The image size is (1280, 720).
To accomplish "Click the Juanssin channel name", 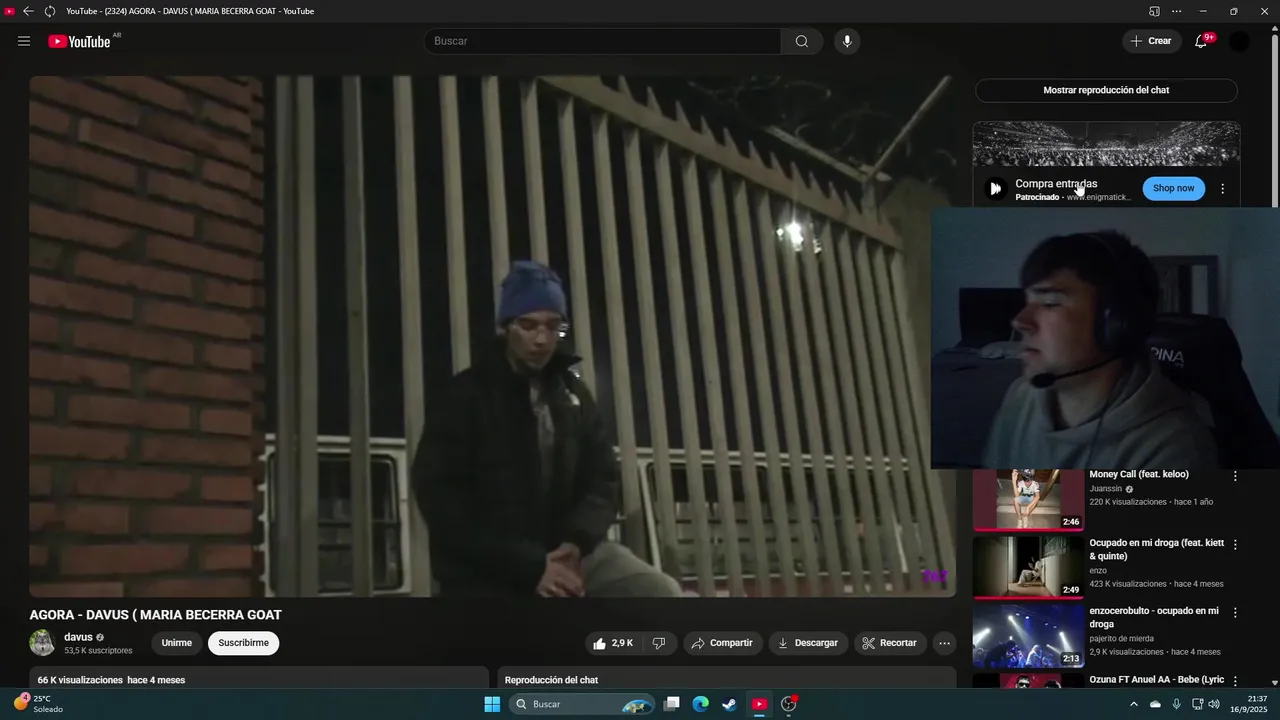I will pos(1106,489).
